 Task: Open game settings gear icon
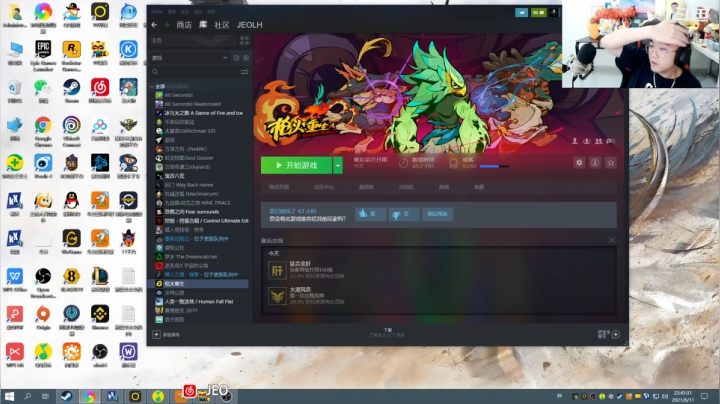579,163
